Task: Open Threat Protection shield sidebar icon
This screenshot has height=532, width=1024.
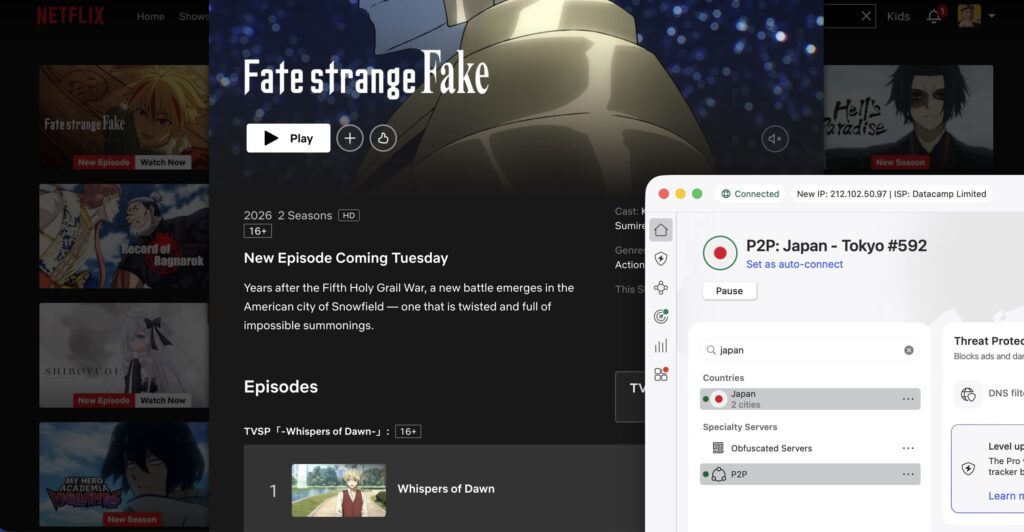Action: [x=661, y=258]
